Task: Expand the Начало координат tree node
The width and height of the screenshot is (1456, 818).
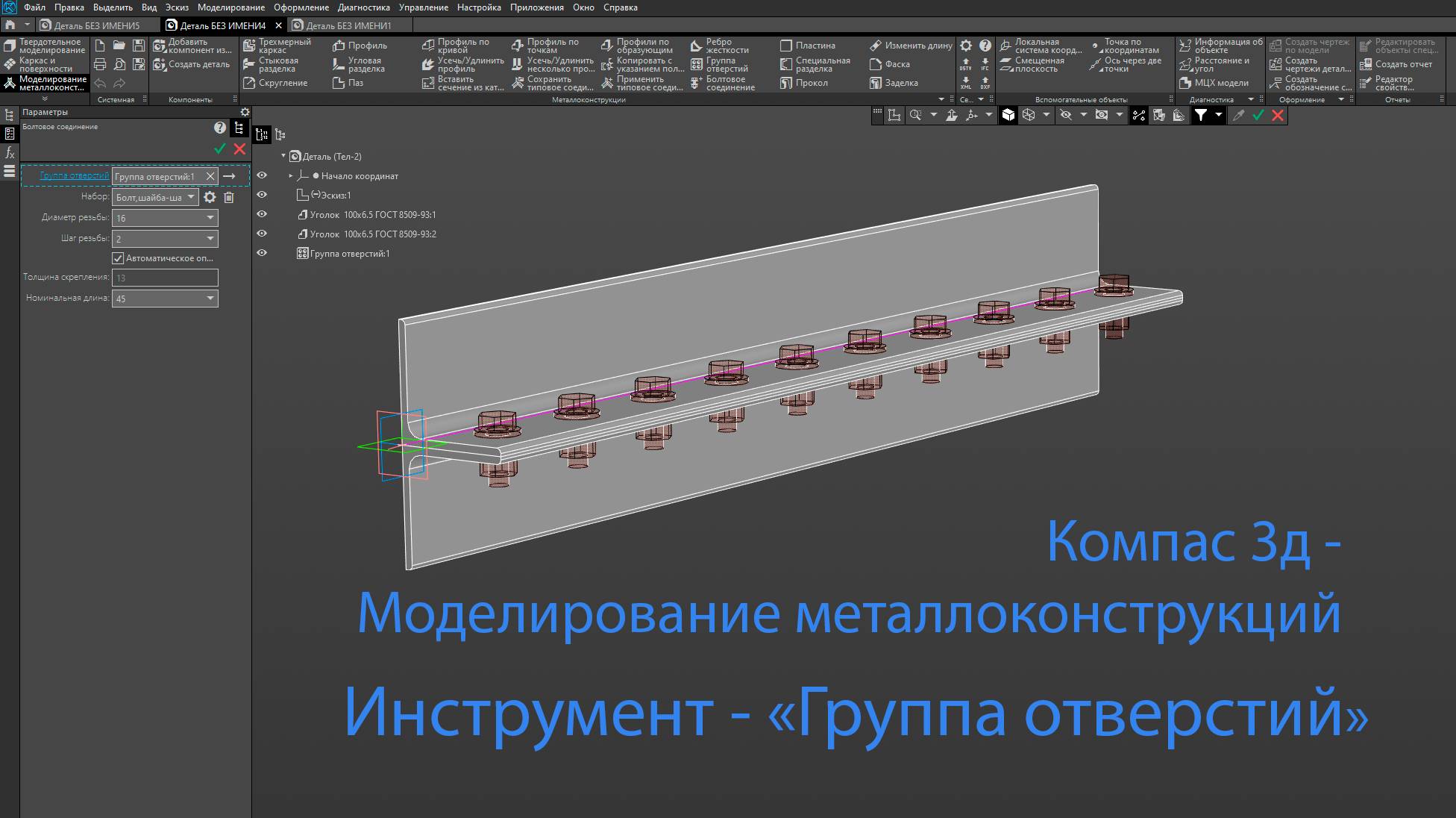Action: click(291, 176)
